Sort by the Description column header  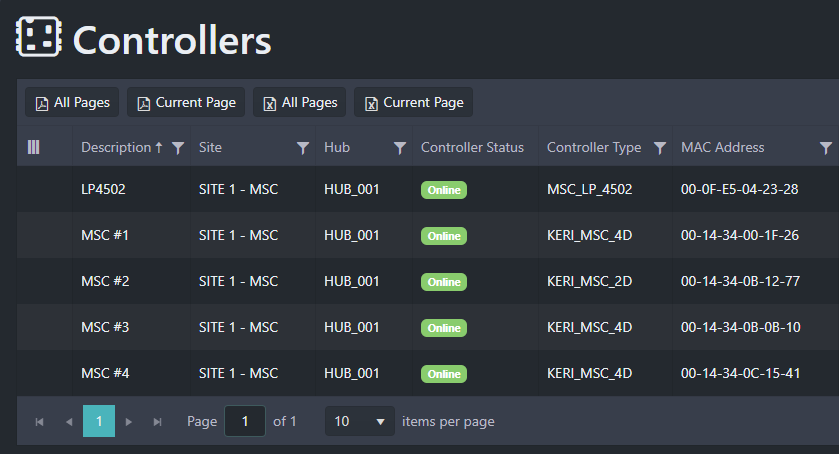tap(115, 148)
